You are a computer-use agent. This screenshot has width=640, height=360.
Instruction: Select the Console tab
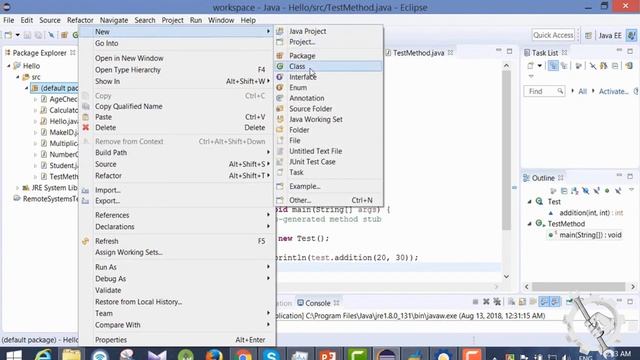tap(318, 303)
